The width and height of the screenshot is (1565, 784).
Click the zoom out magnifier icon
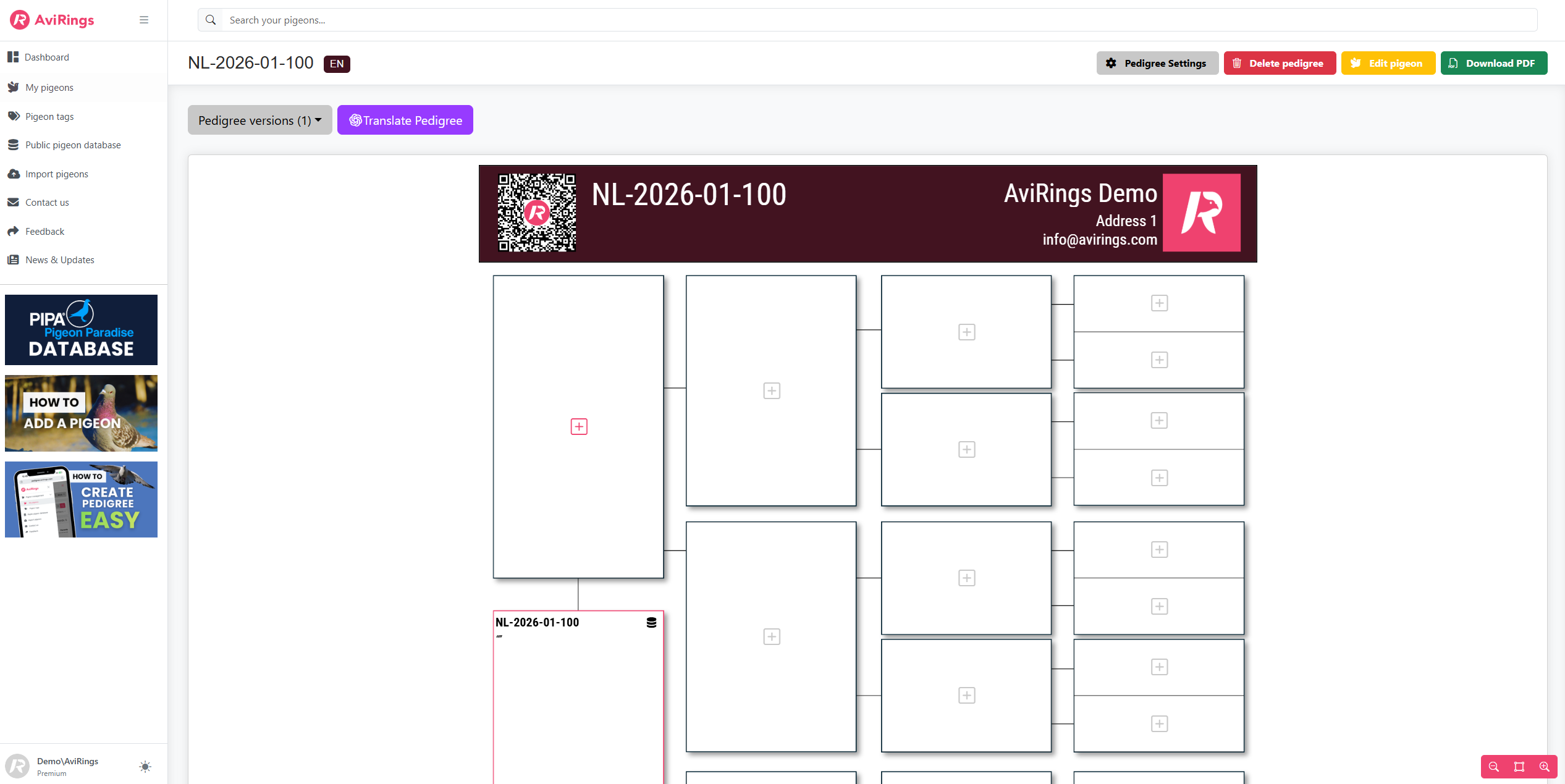point(1494,767)
